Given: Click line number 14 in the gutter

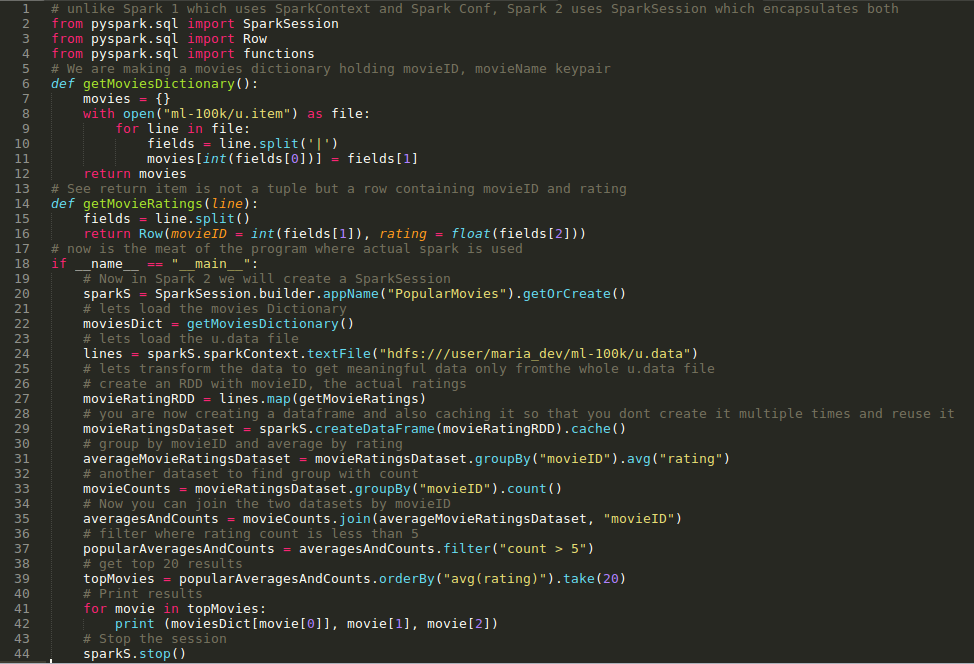Looking at the screenshot, I should (x=22, y=204).
